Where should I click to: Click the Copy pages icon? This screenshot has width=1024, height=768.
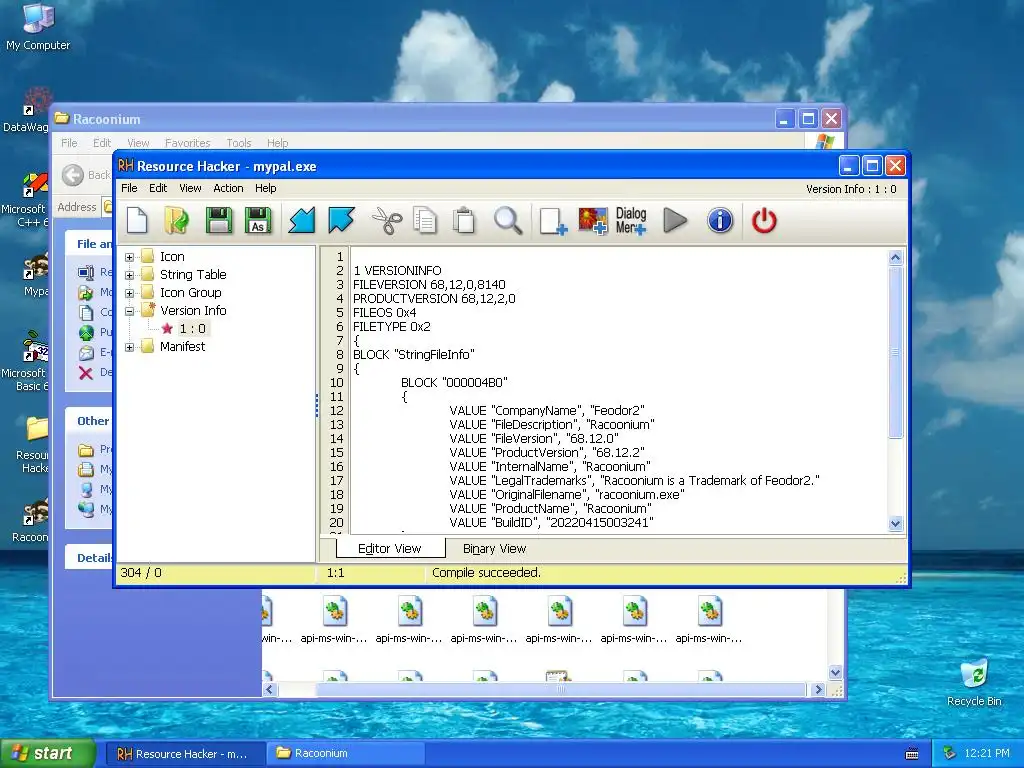point(424,220)
